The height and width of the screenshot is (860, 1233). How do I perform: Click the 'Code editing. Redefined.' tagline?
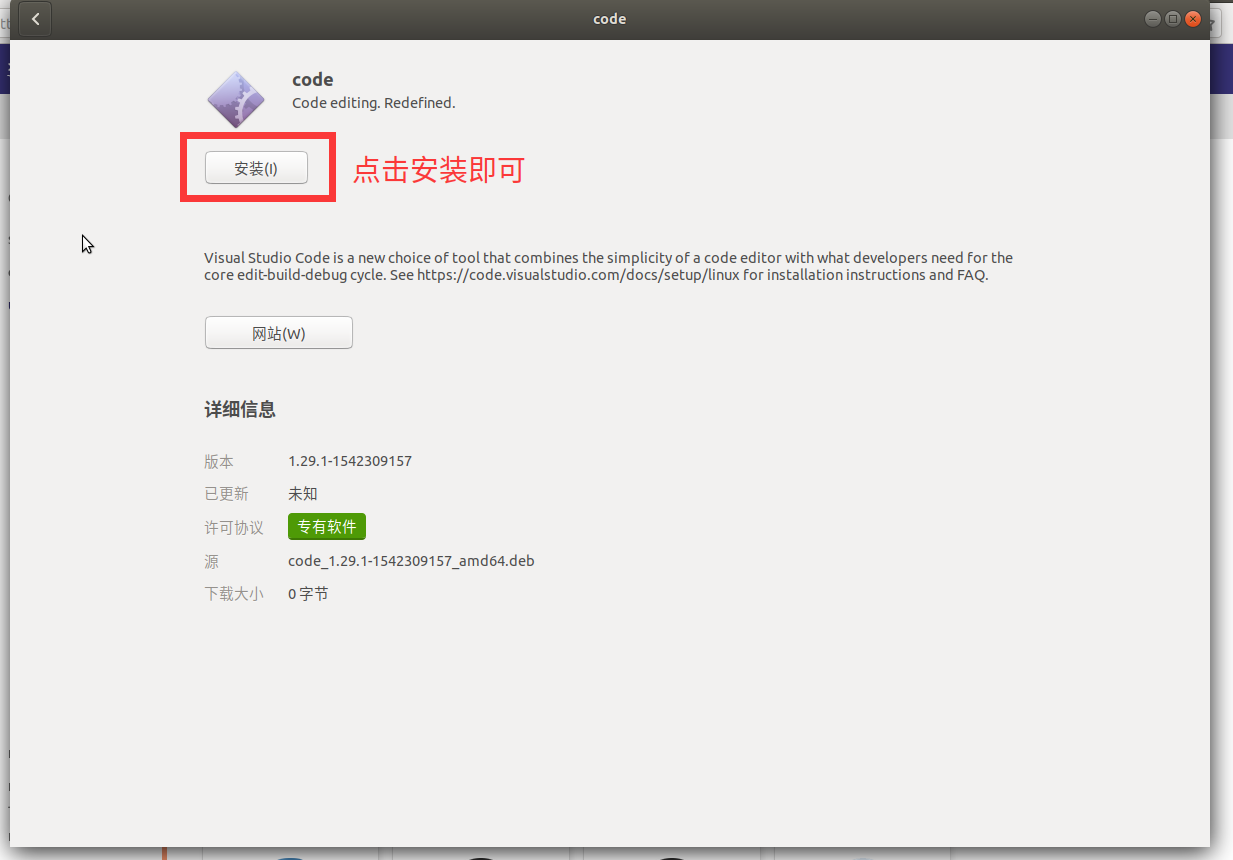coord(373,103)
